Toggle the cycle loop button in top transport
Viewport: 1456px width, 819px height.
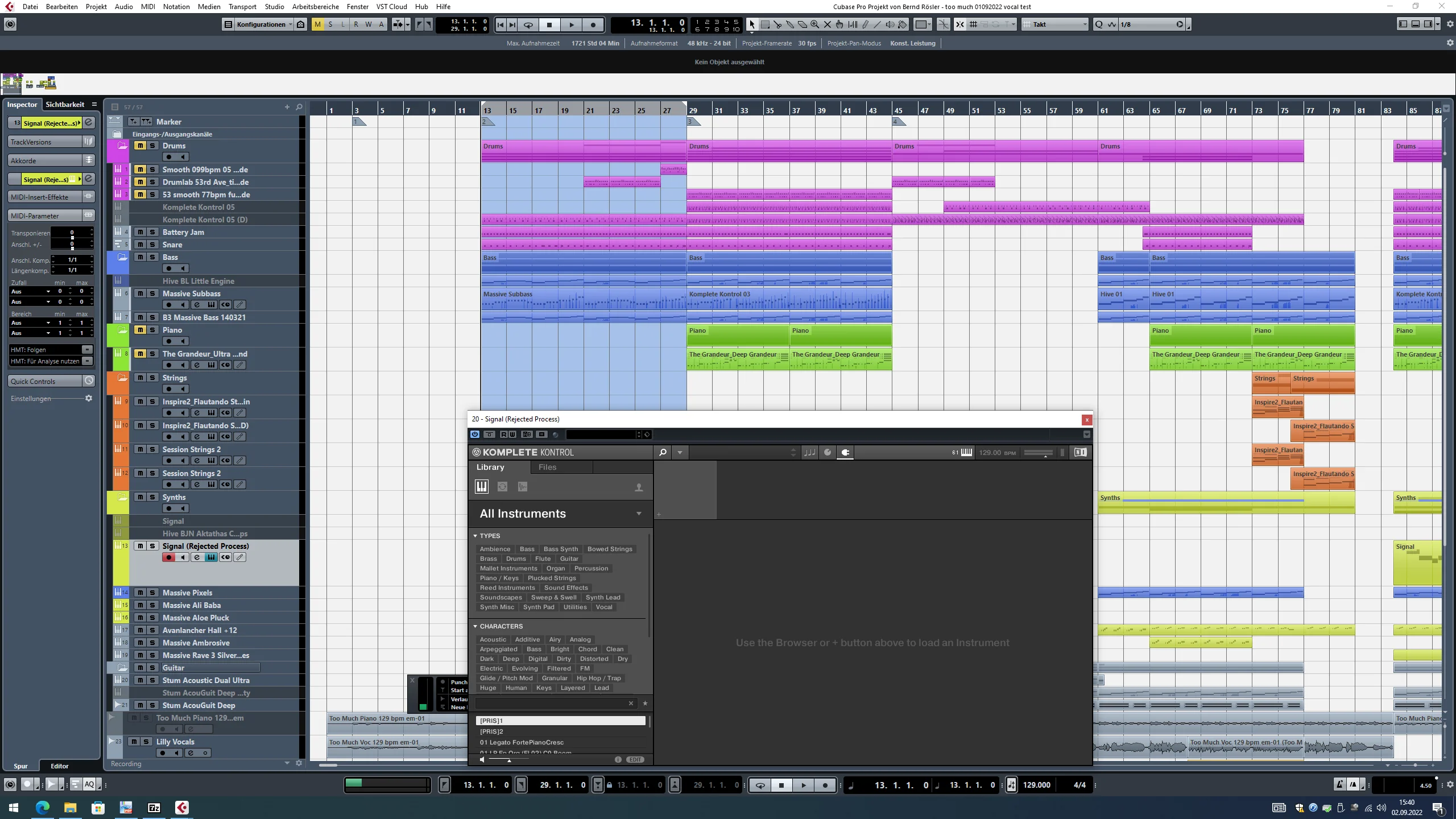528,24
